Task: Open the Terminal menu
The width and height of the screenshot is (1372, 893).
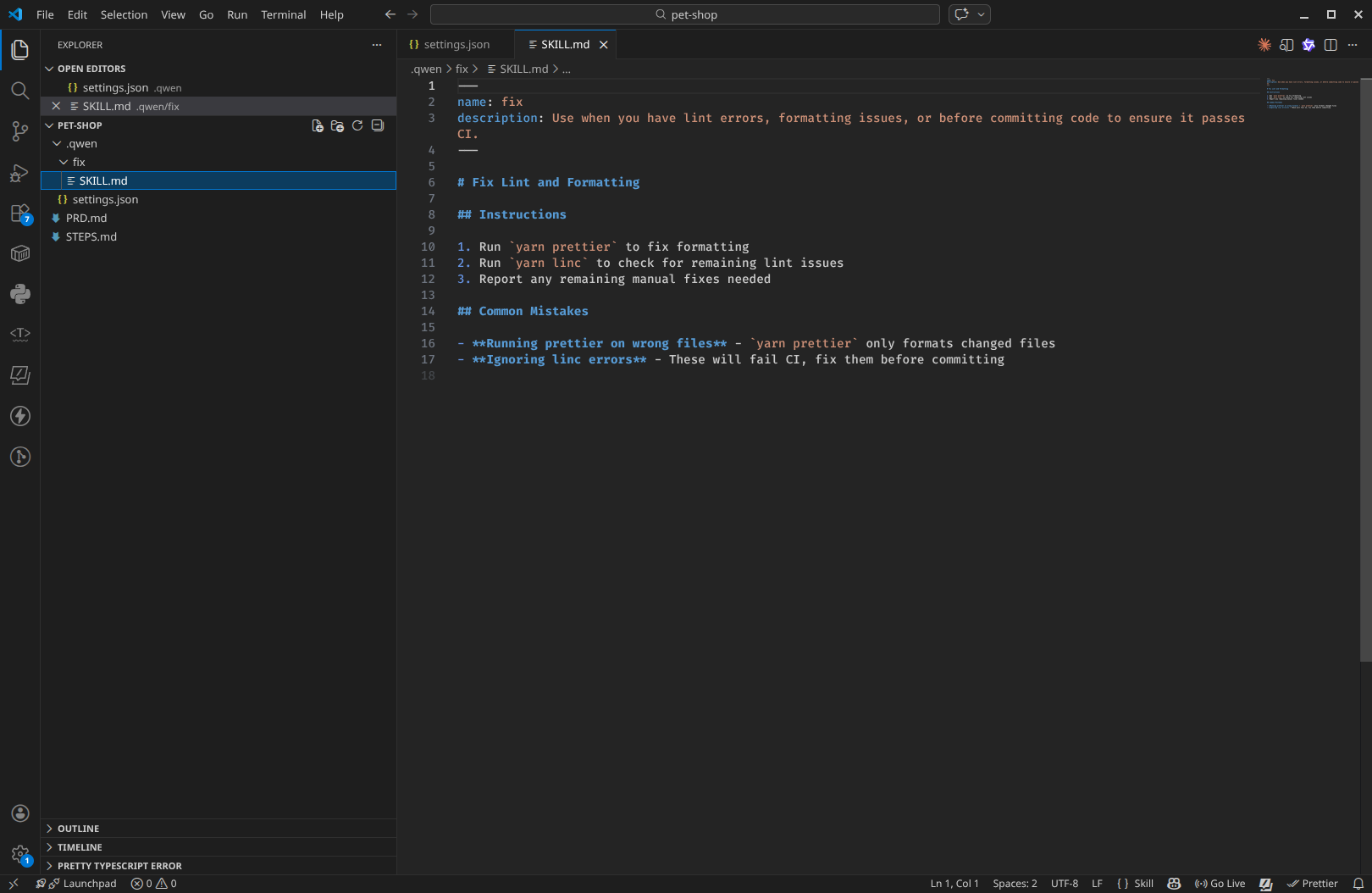Action: pyautogui.click(x=283, y=14)
